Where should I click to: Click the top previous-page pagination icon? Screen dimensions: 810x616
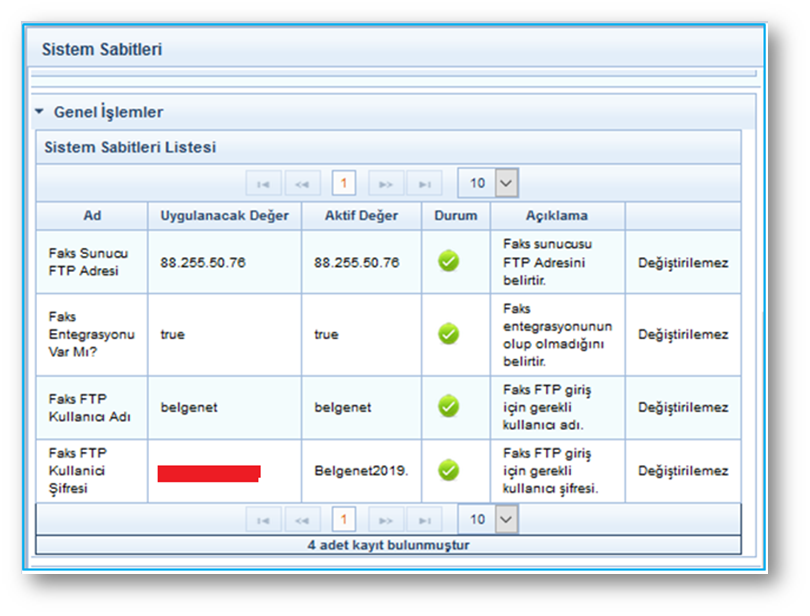[302, 184]
